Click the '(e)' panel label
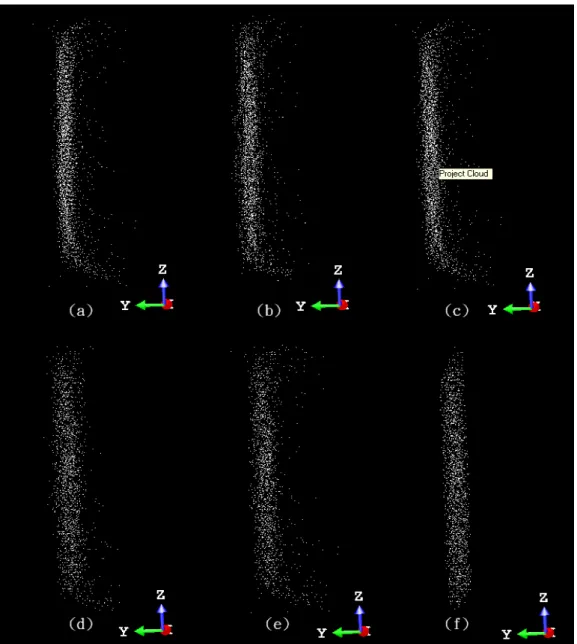Image resolution: width=577 pixels, height=644 pixels. (x=277, y=624)
